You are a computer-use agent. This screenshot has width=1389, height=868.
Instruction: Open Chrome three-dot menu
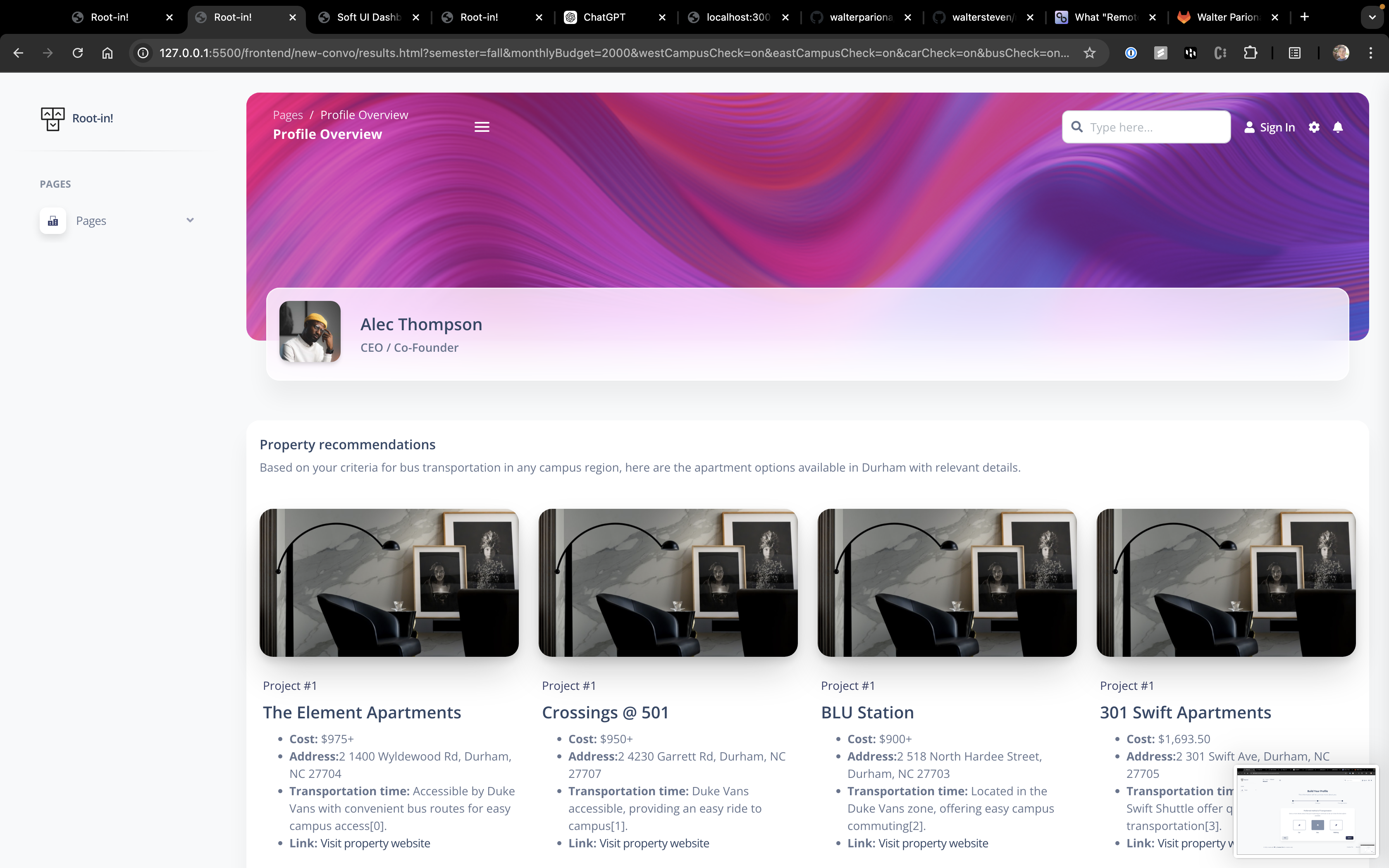[1371, 53]
